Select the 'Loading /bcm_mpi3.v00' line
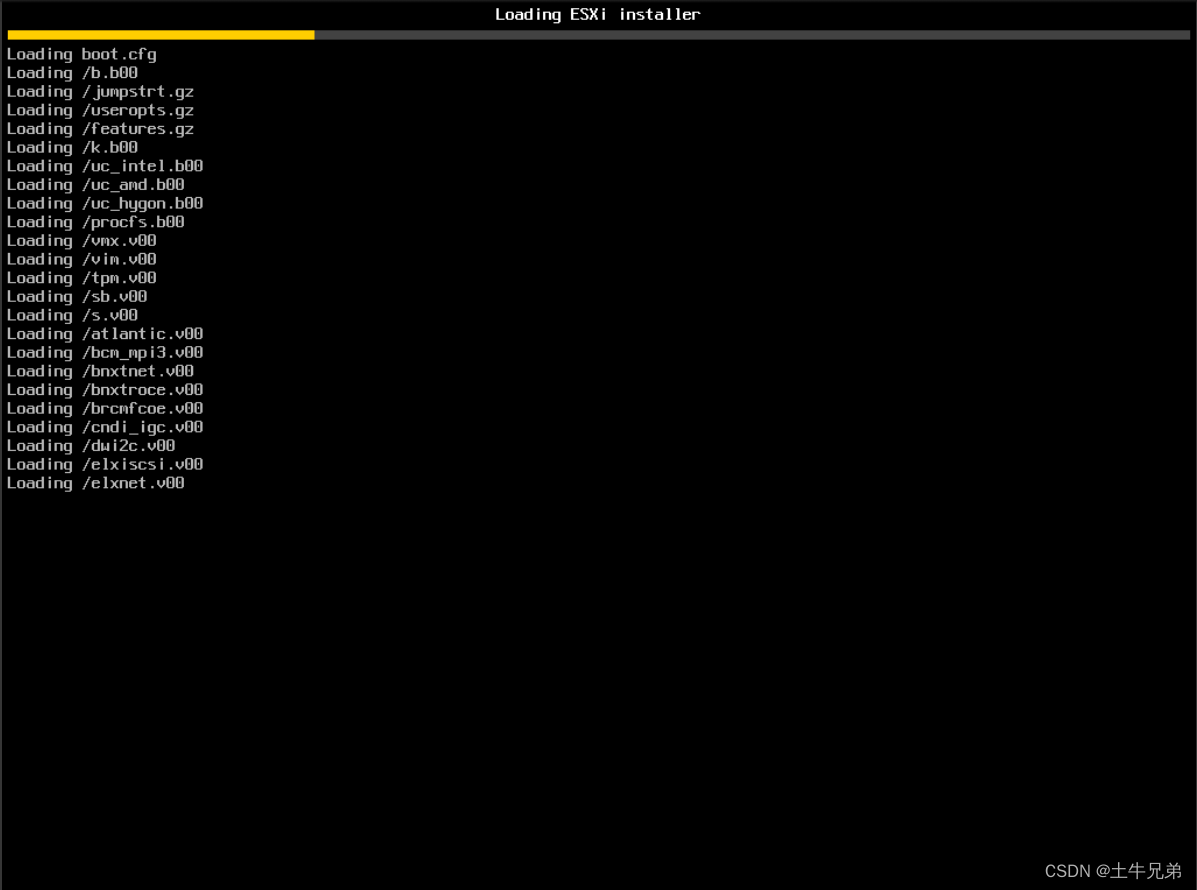The image size is (1197, 890). pos(105,353)
